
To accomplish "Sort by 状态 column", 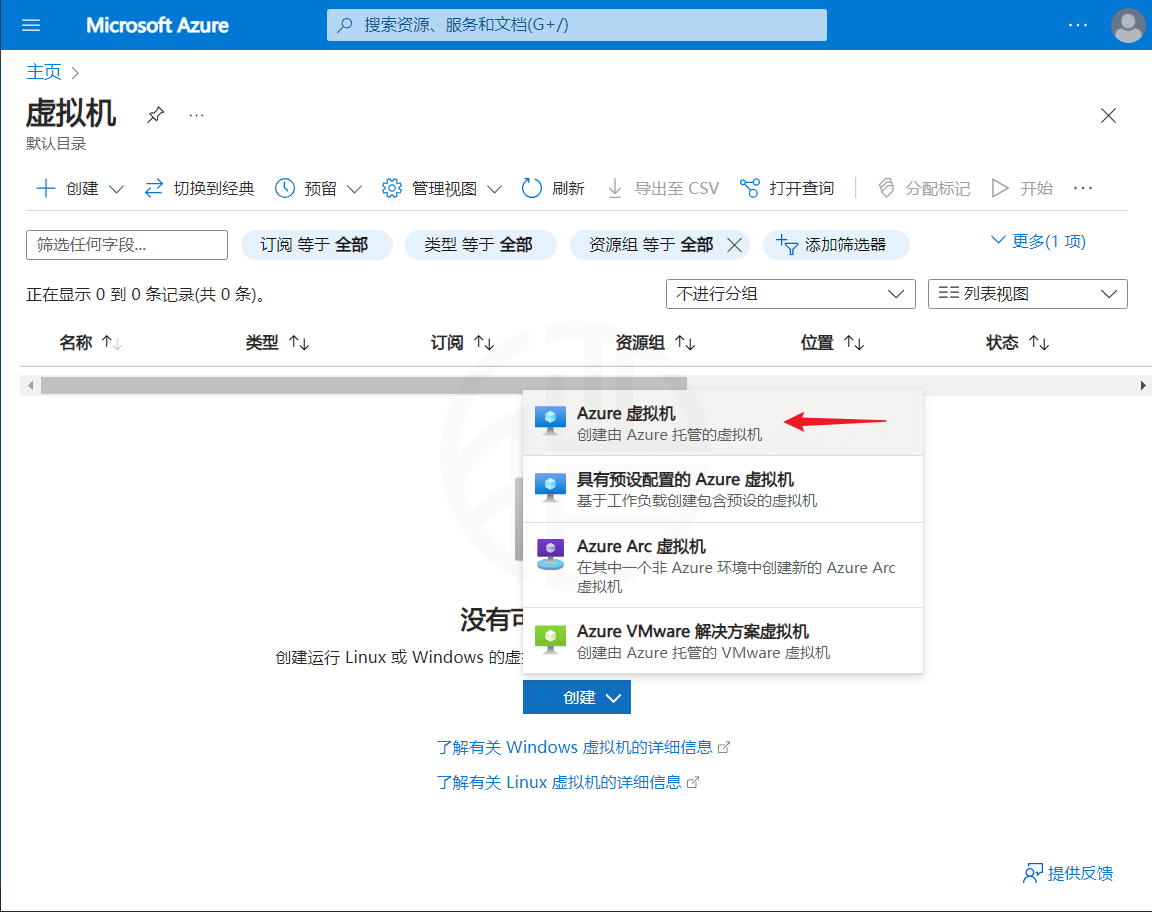I will [x=1017, y=342].
